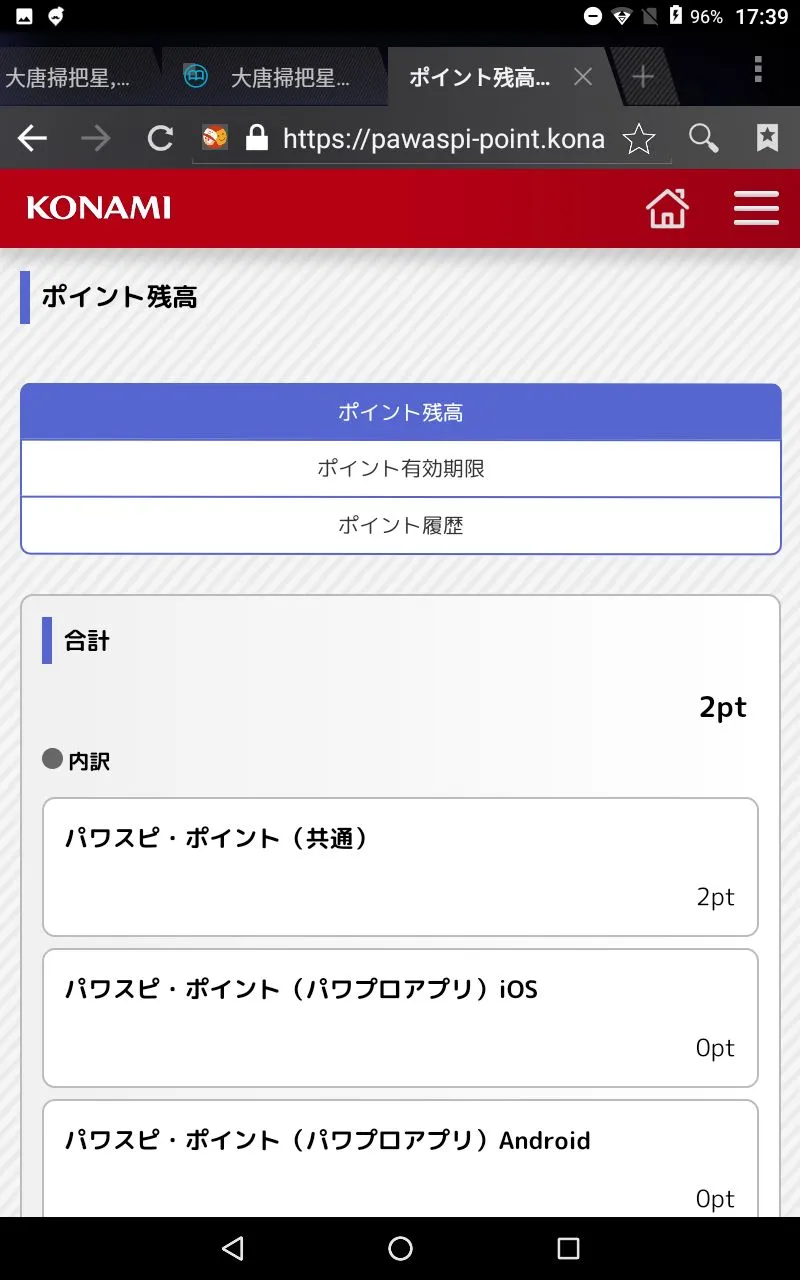Click the KONAMI logo
800x1280 pixels.
98,208
